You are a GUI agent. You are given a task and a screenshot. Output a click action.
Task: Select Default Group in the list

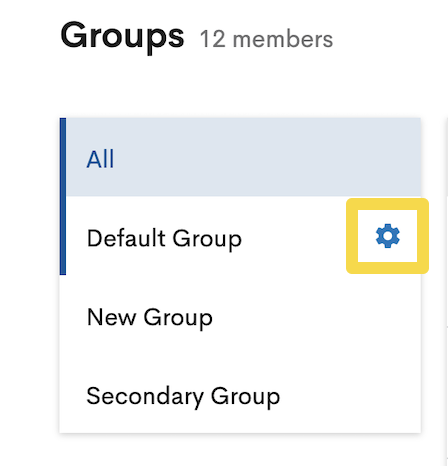tap(240, 236)
